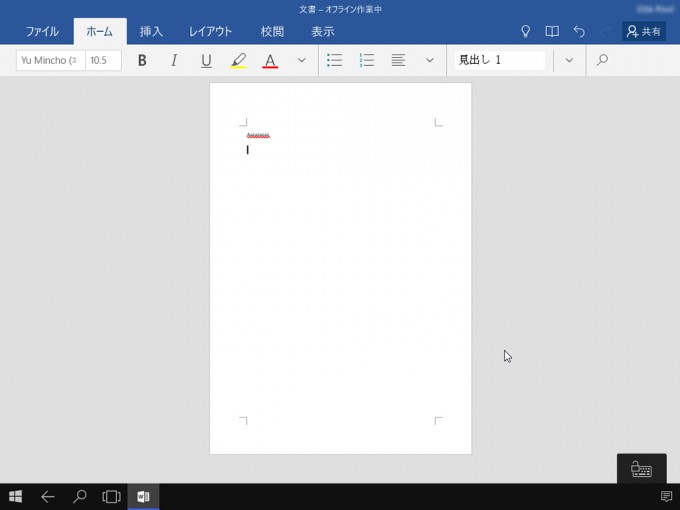
Task: Open the reading view book icon
Action: click(552, 31)
